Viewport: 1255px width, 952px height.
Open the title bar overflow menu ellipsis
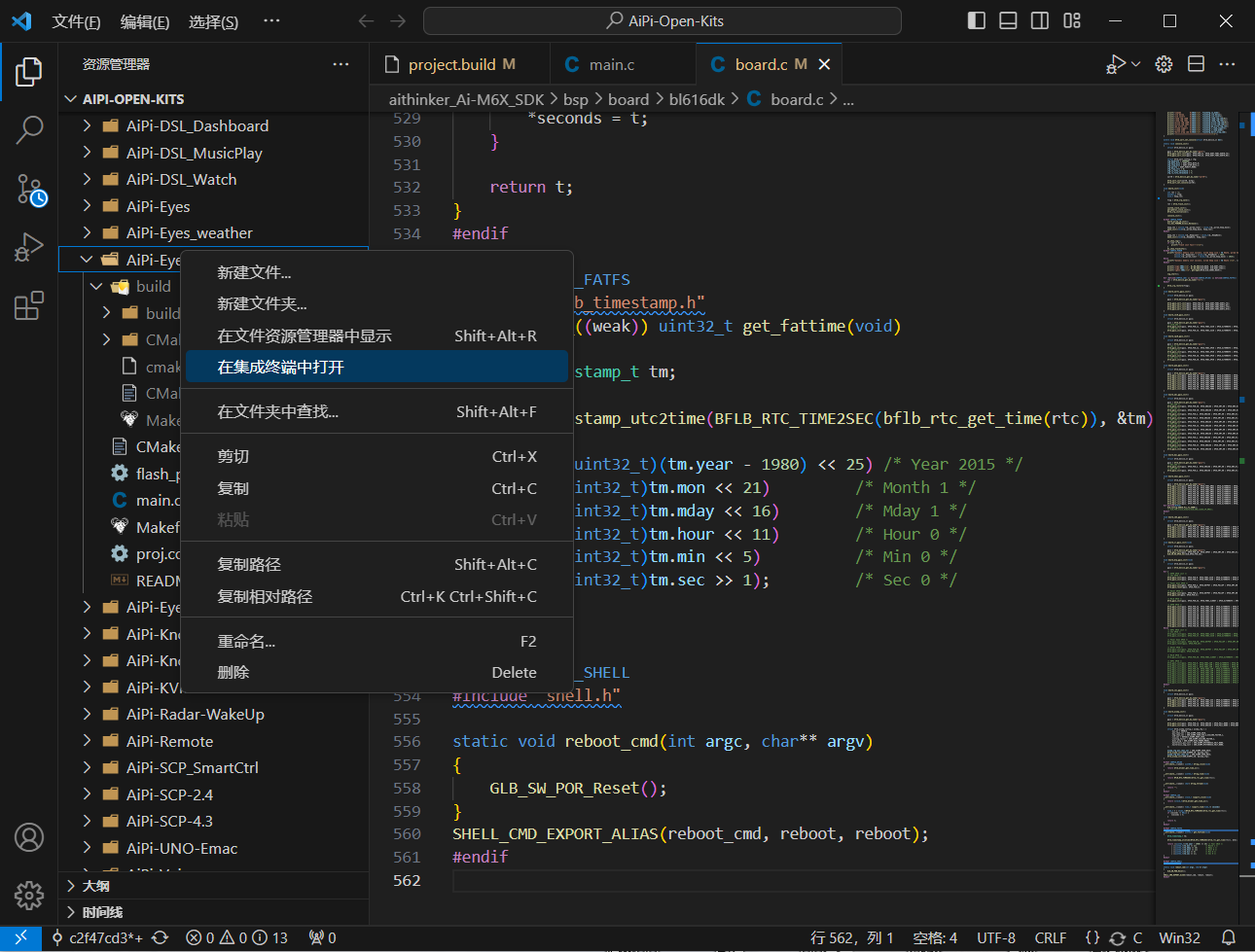coord(272,21)
